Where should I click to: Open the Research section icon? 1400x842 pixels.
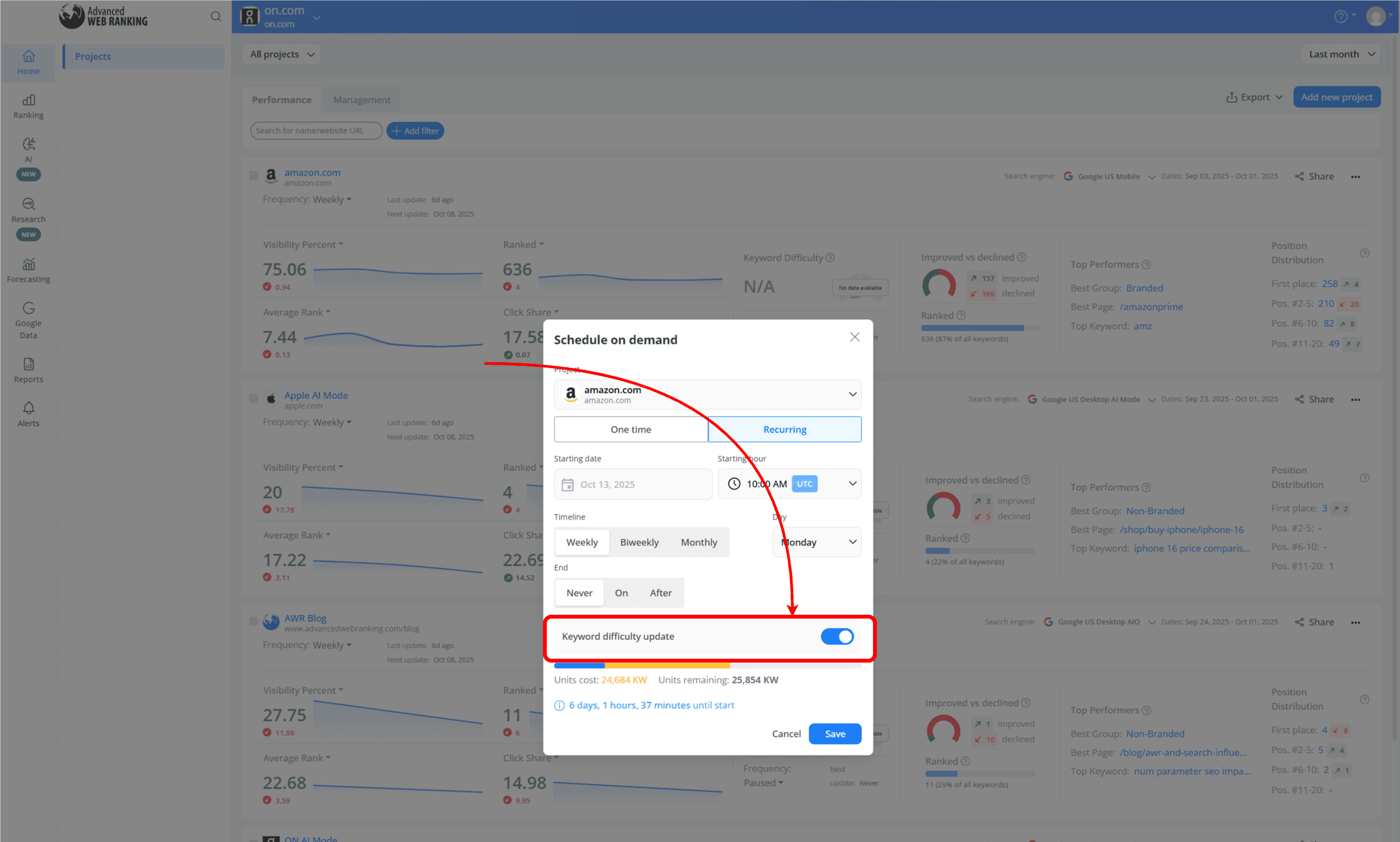[29, 204]
